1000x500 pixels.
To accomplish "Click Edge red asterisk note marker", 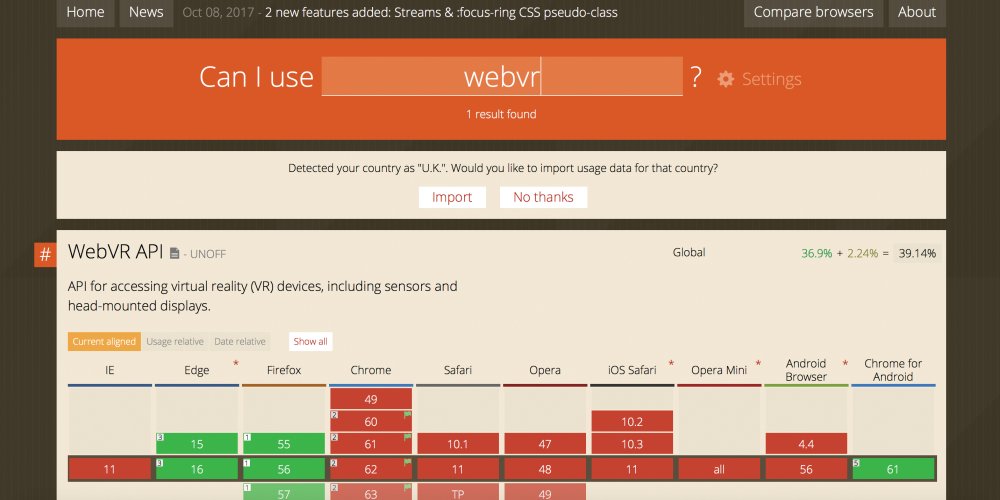I will pyautogui.click(x=236, y=364).
